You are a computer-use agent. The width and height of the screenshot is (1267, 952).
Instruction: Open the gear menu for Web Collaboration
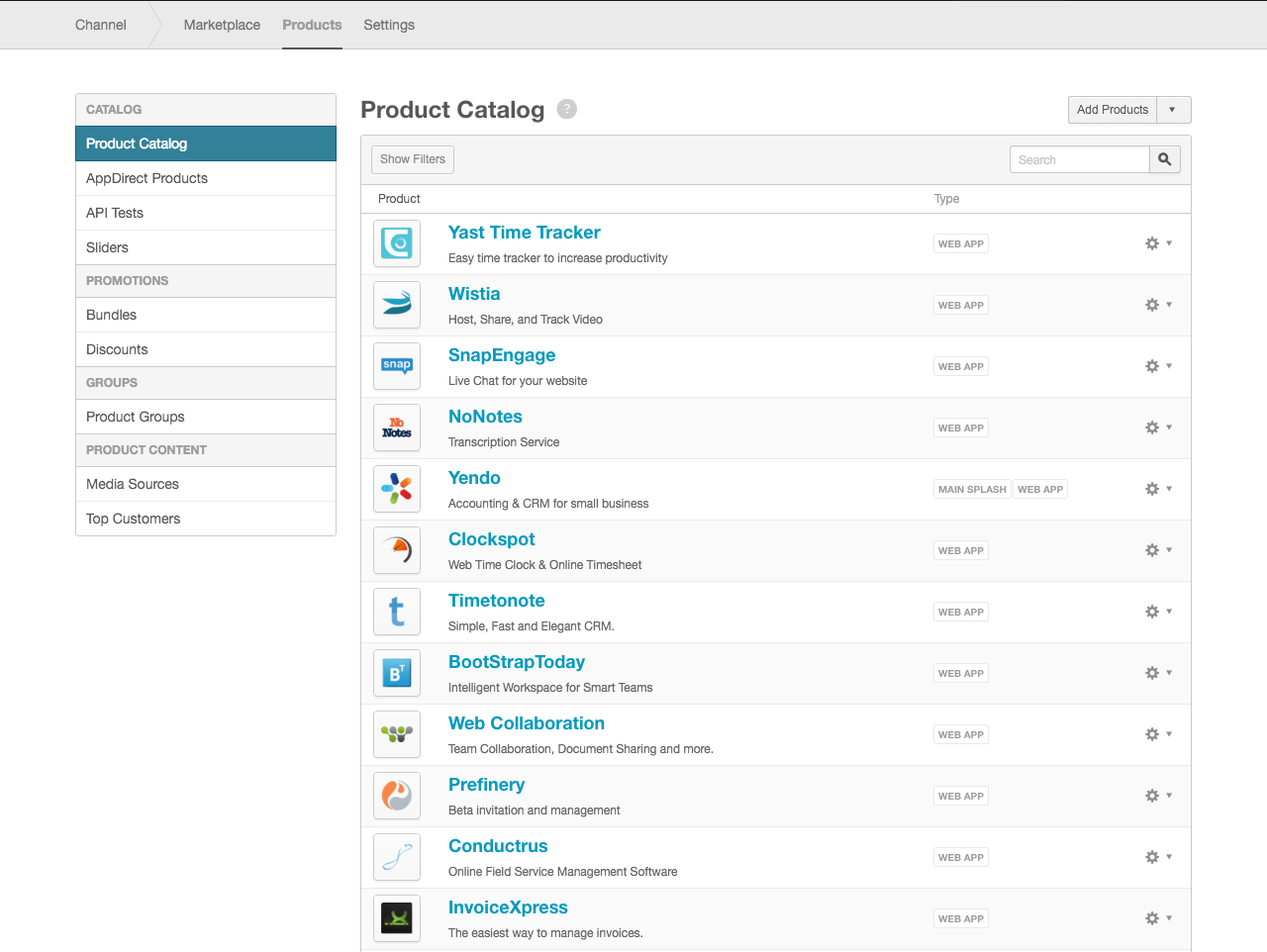tap(1157, 734)
